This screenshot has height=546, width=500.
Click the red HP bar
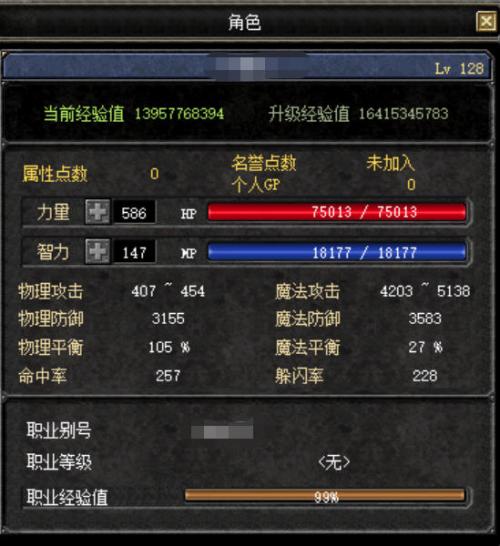(x=337, y=212)
